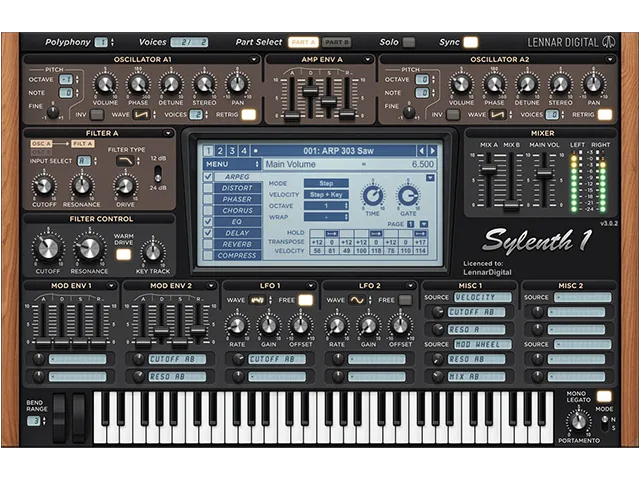640x480 pixels.
Task: Enable the ARPEG effect checkbox
Action: click(208, 177)
